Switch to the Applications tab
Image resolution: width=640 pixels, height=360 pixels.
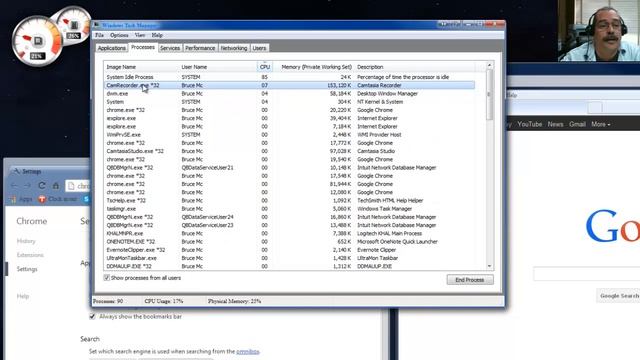(x=112, y=48)
